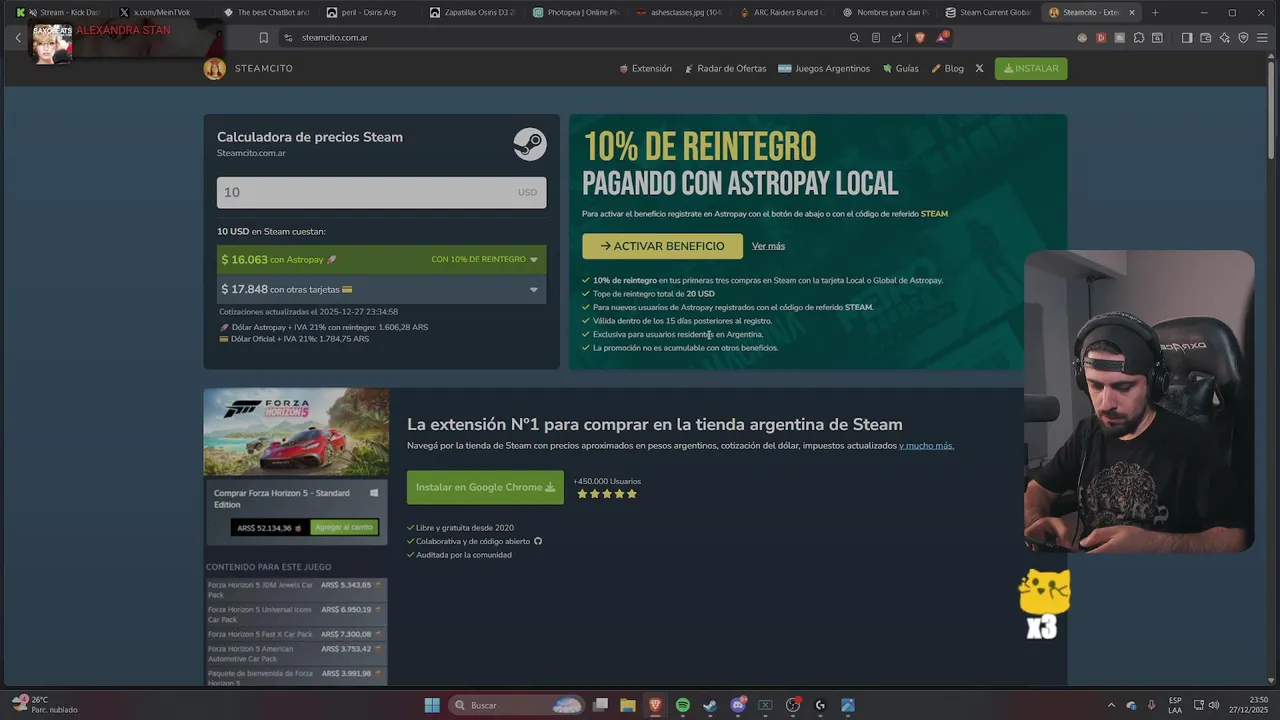Open the 'y mucho más.' link

pos(926,446)
